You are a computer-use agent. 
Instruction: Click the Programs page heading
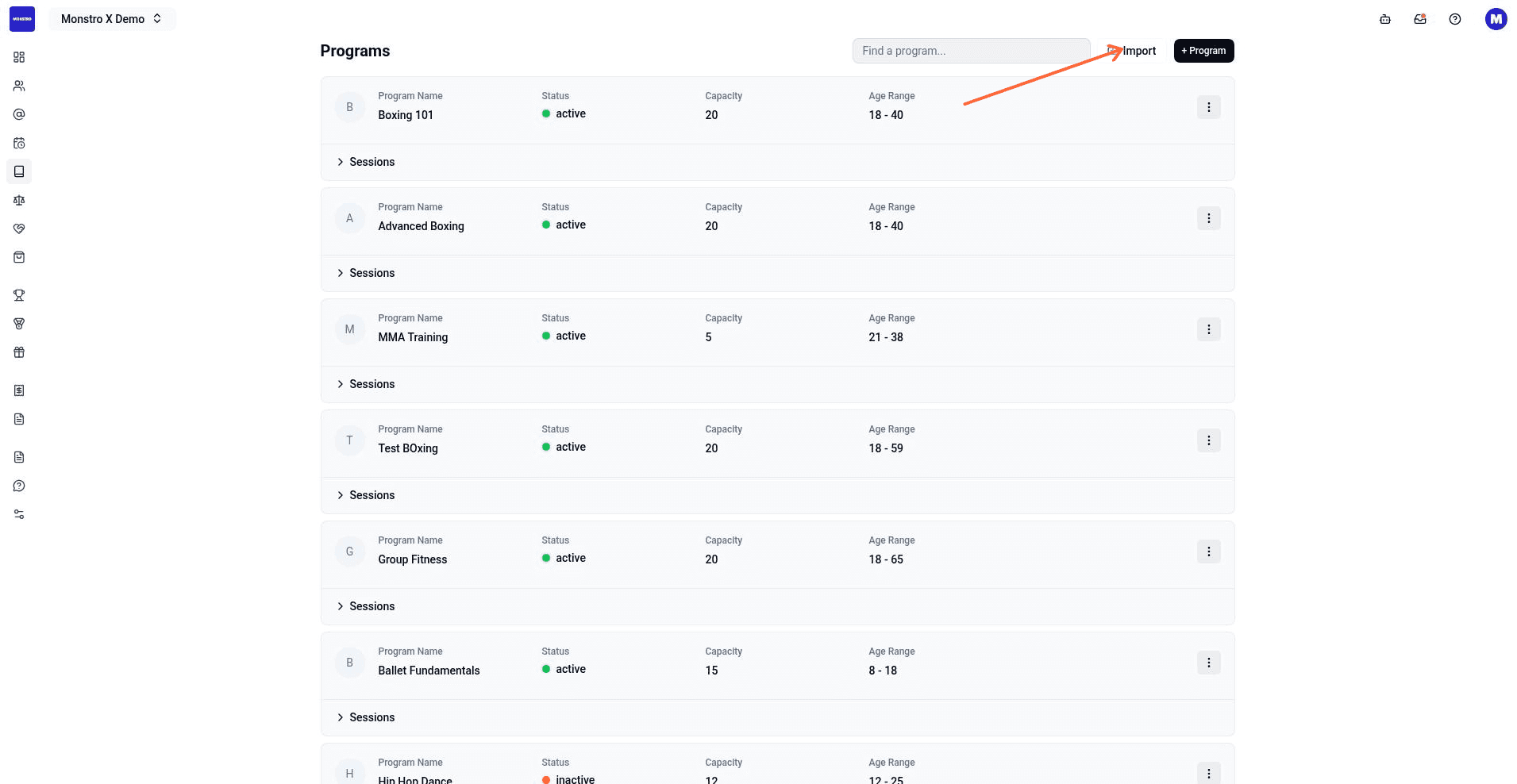(355, 51)
